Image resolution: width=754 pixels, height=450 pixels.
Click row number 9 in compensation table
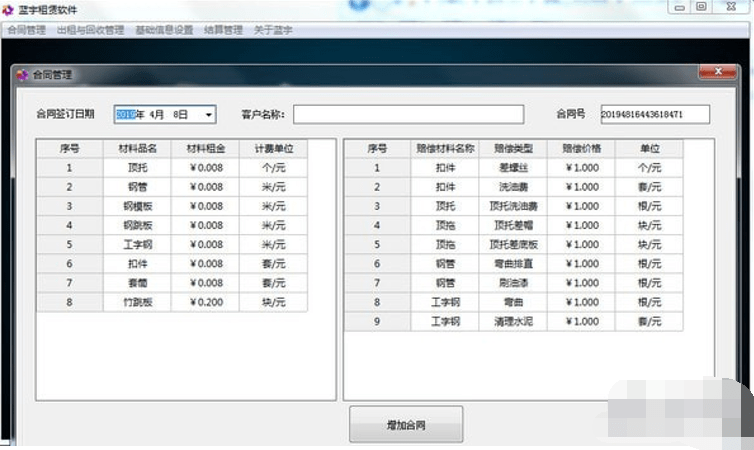coord(377,322)
